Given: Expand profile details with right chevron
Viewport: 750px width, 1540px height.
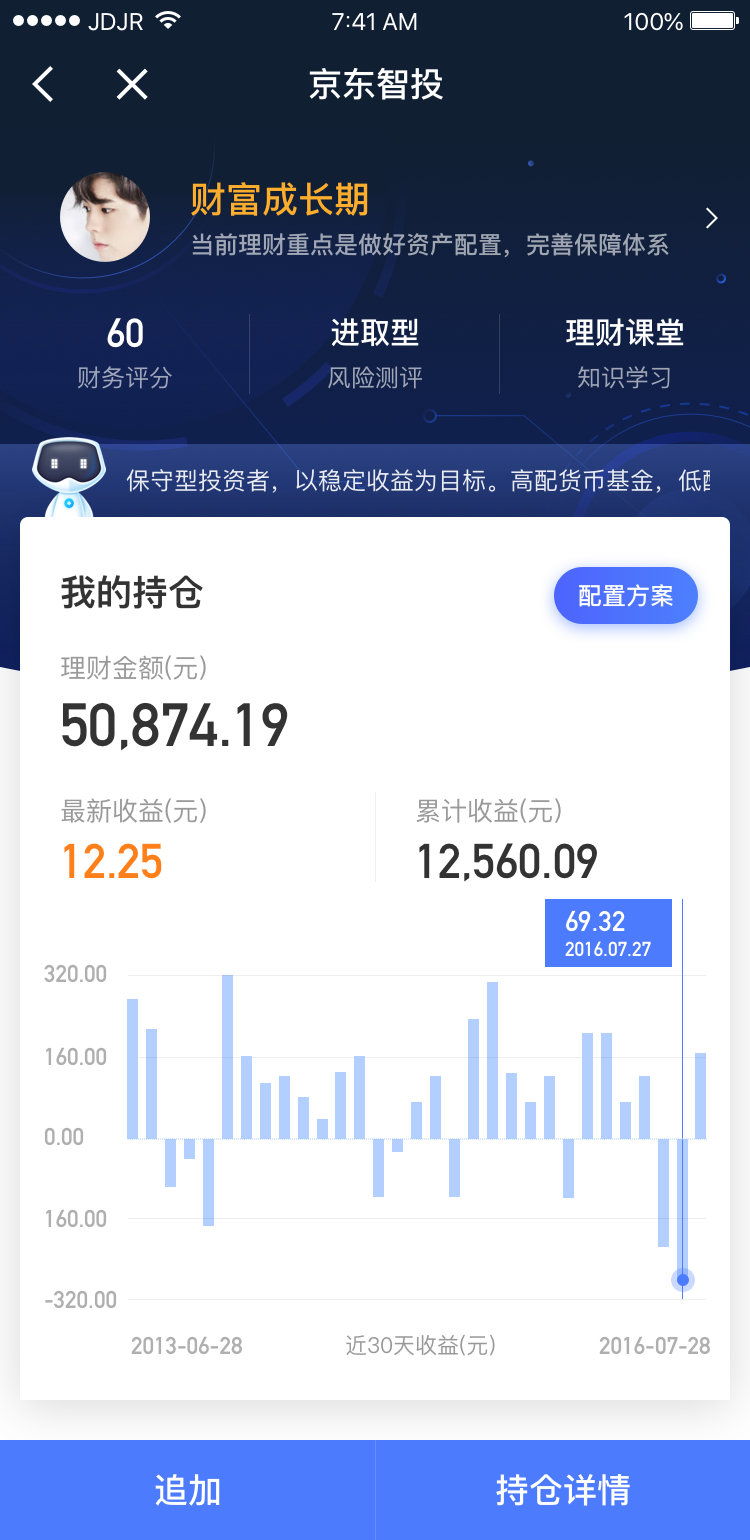Looking at the screenshot, I should coord(712,218).
